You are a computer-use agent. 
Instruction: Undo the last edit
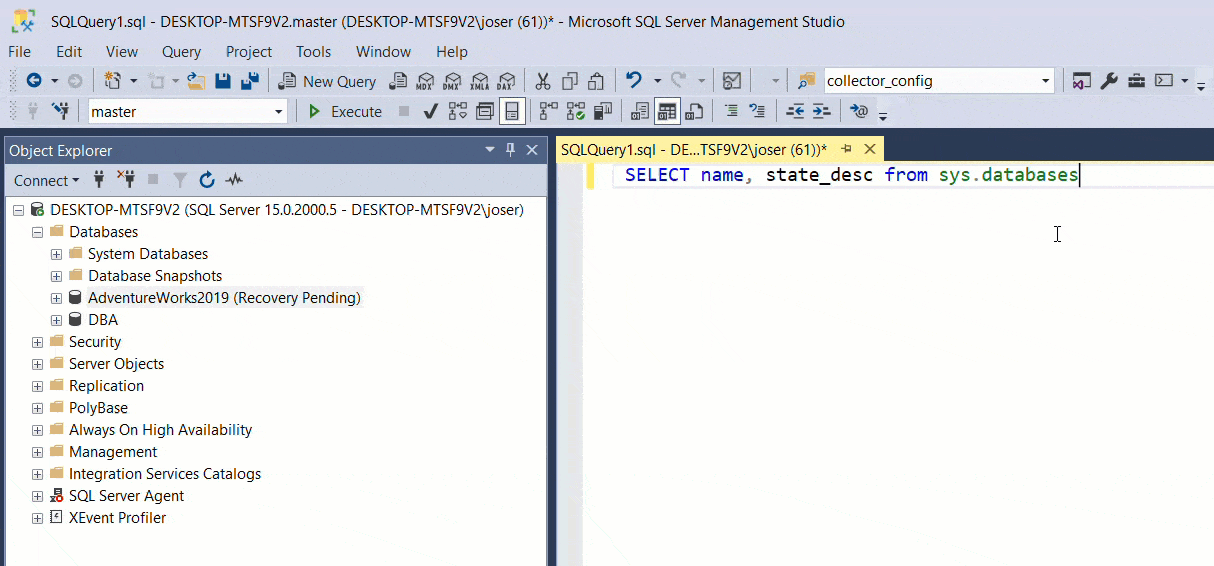coord(633,81)
